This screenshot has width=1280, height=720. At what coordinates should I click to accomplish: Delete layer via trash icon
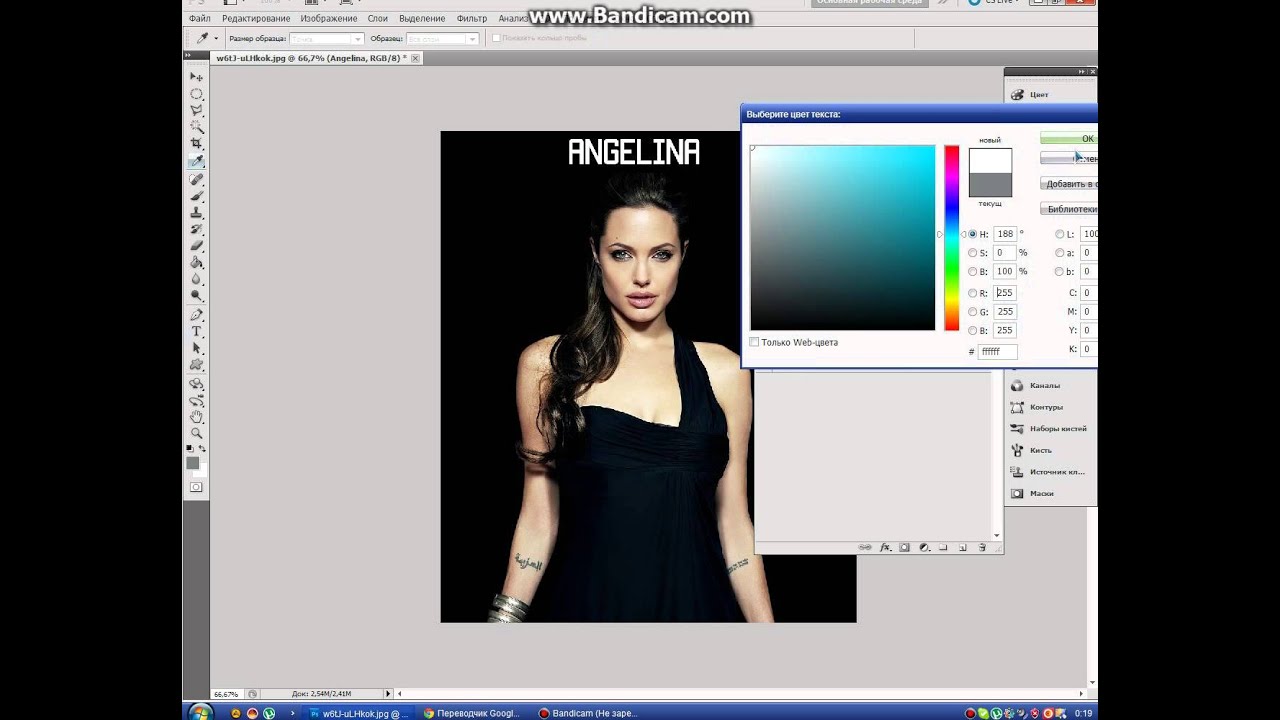point(982,548)
